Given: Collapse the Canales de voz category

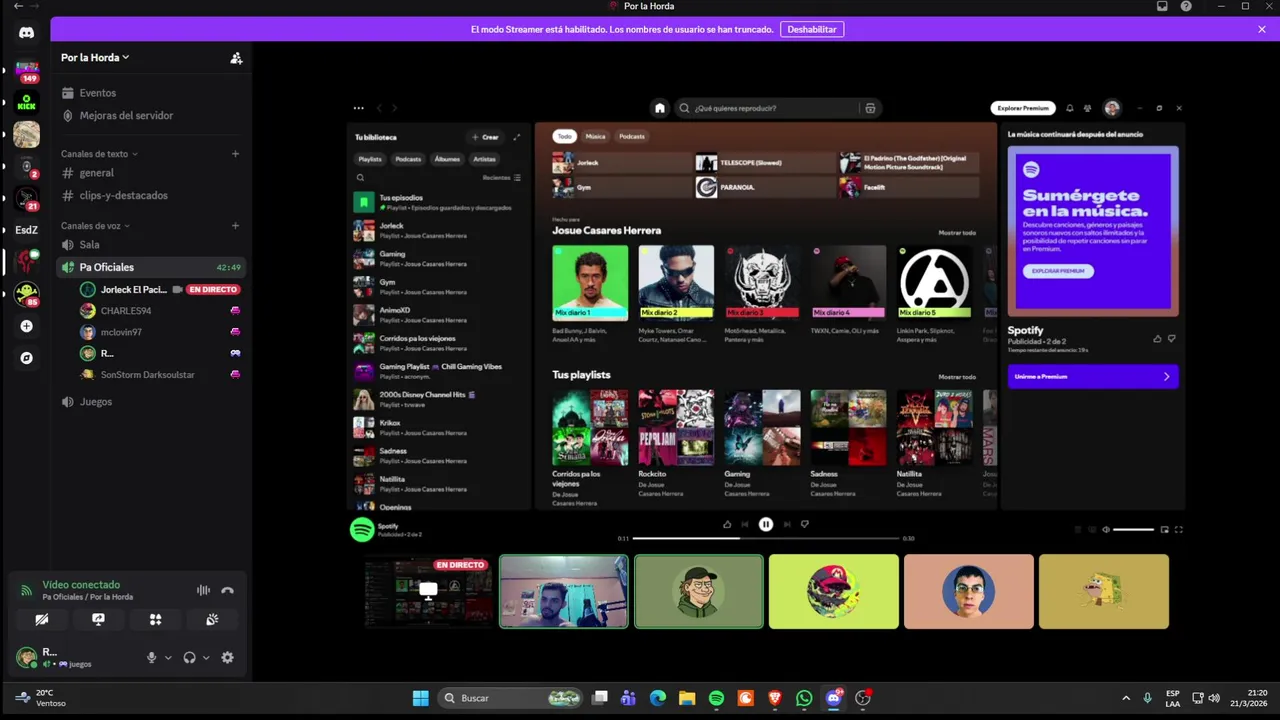Looking at the screenshot, I should (x=95, y=226).
